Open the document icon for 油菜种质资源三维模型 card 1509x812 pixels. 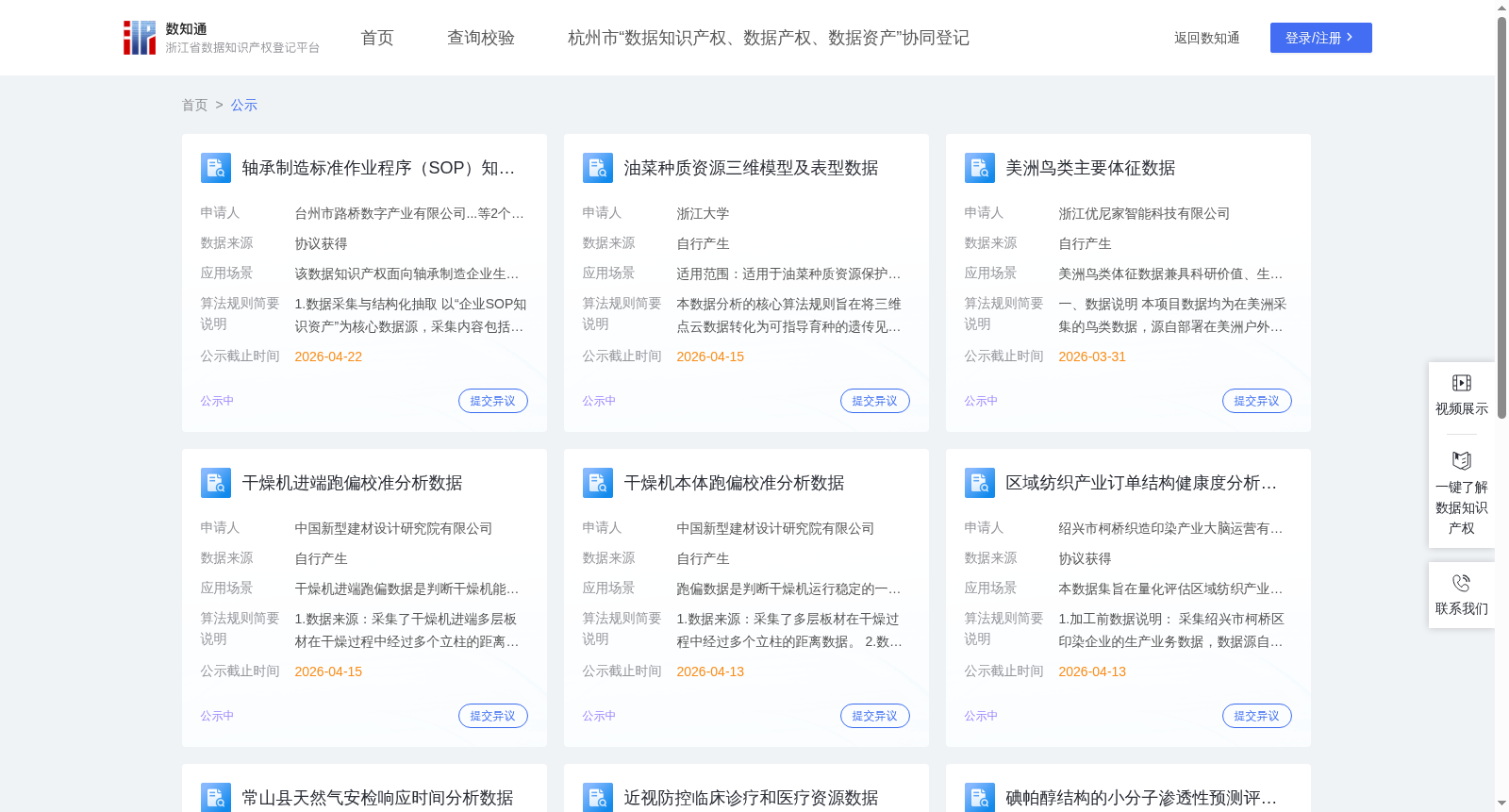click(x=598, y=168)
